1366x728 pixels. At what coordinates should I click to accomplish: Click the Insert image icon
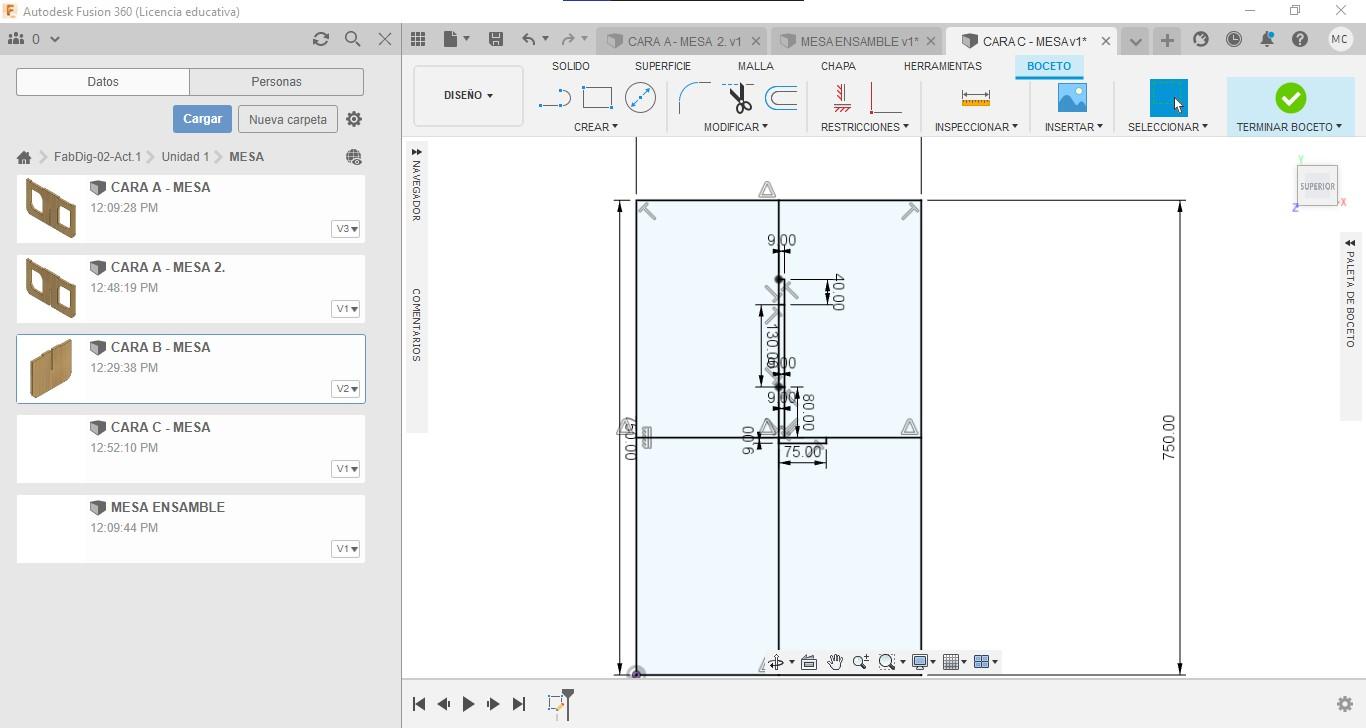tap(1072, 98)
